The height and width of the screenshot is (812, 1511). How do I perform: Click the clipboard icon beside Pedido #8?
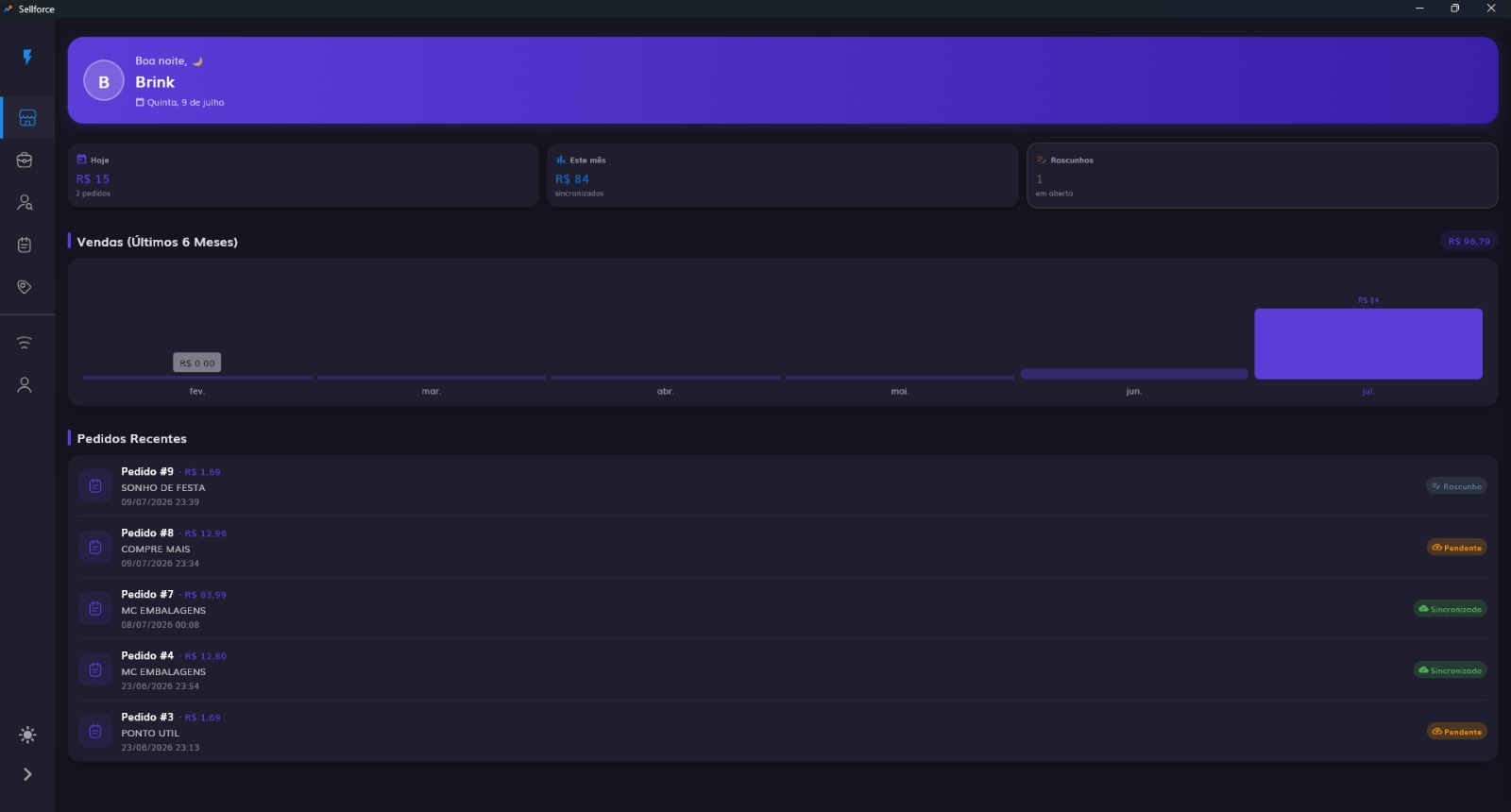95,548
